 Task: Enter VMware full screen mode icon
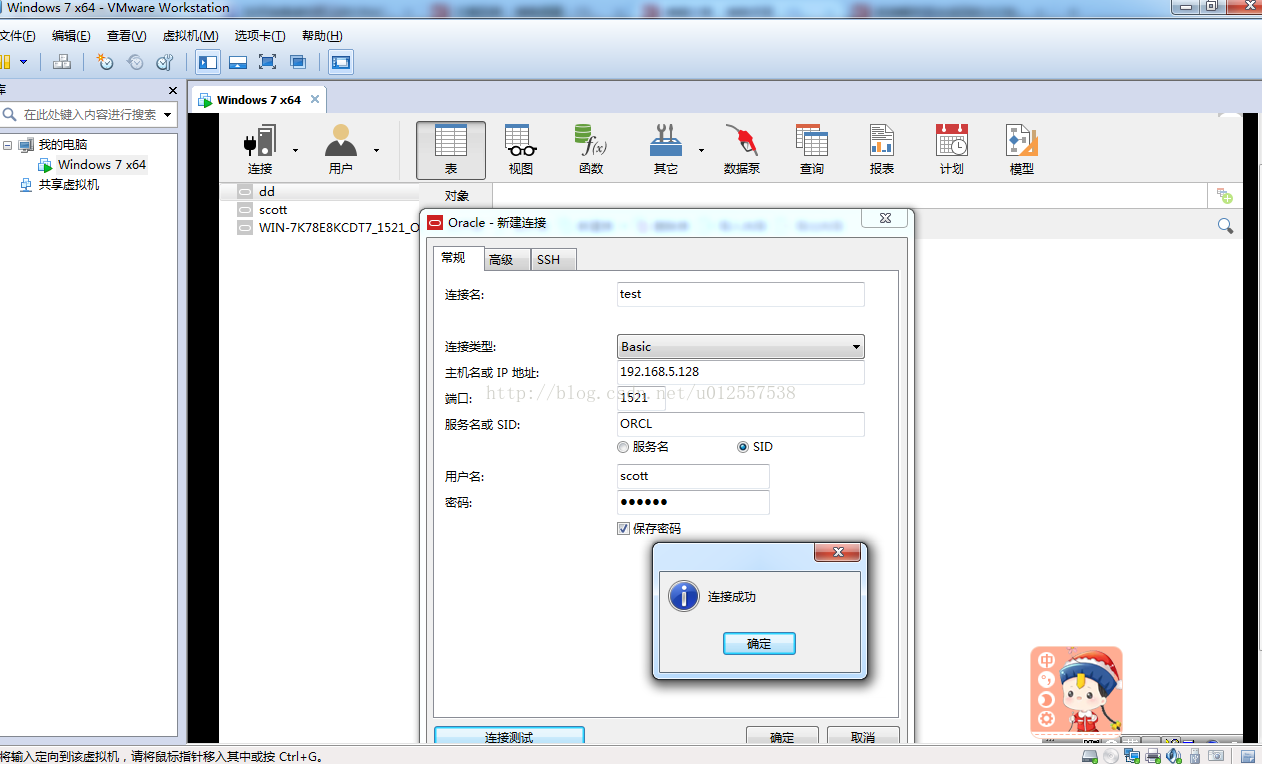[x=267, y=62]
